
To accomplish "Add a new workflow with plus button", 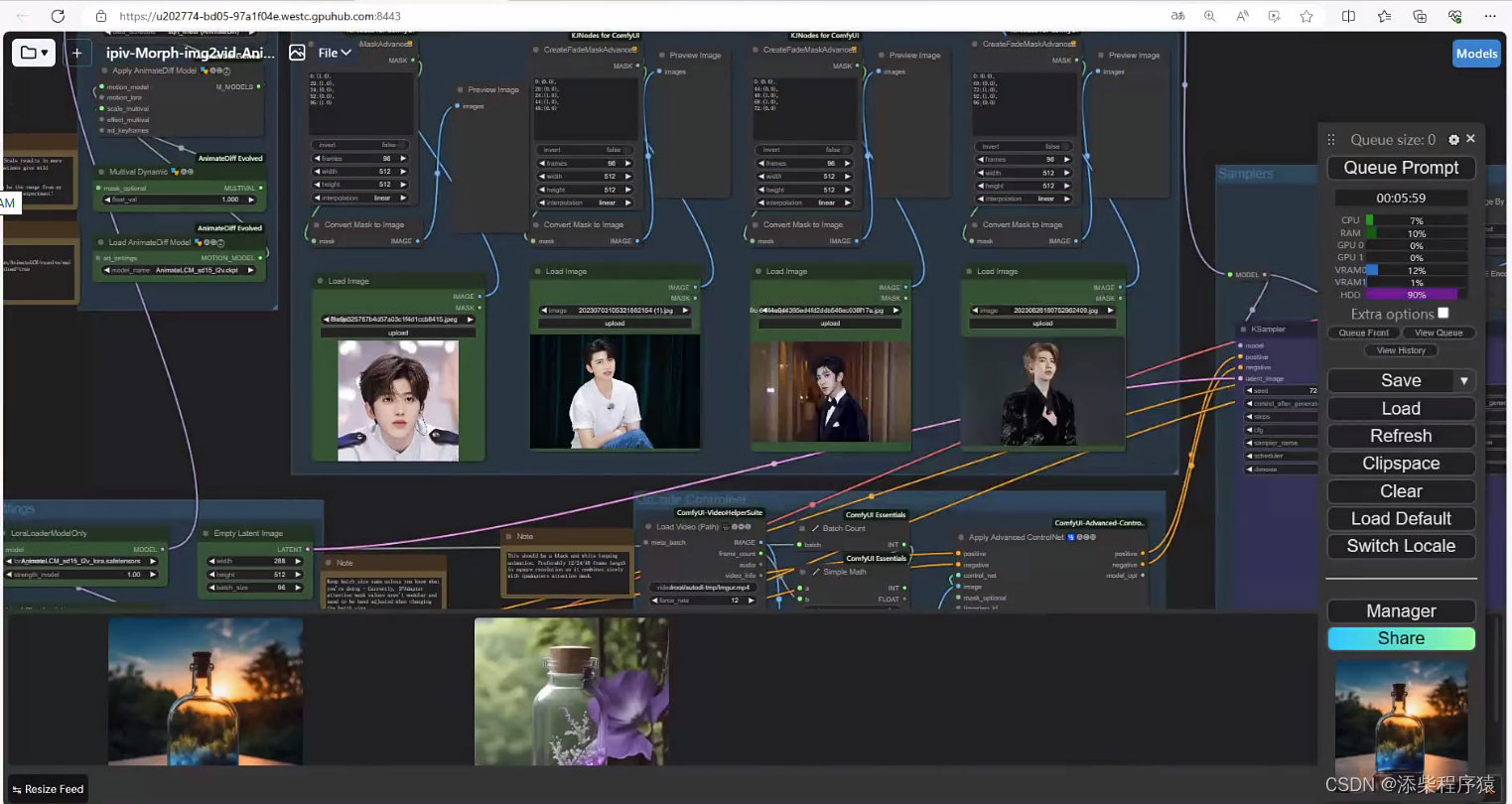I will click(x=76, y=53).
